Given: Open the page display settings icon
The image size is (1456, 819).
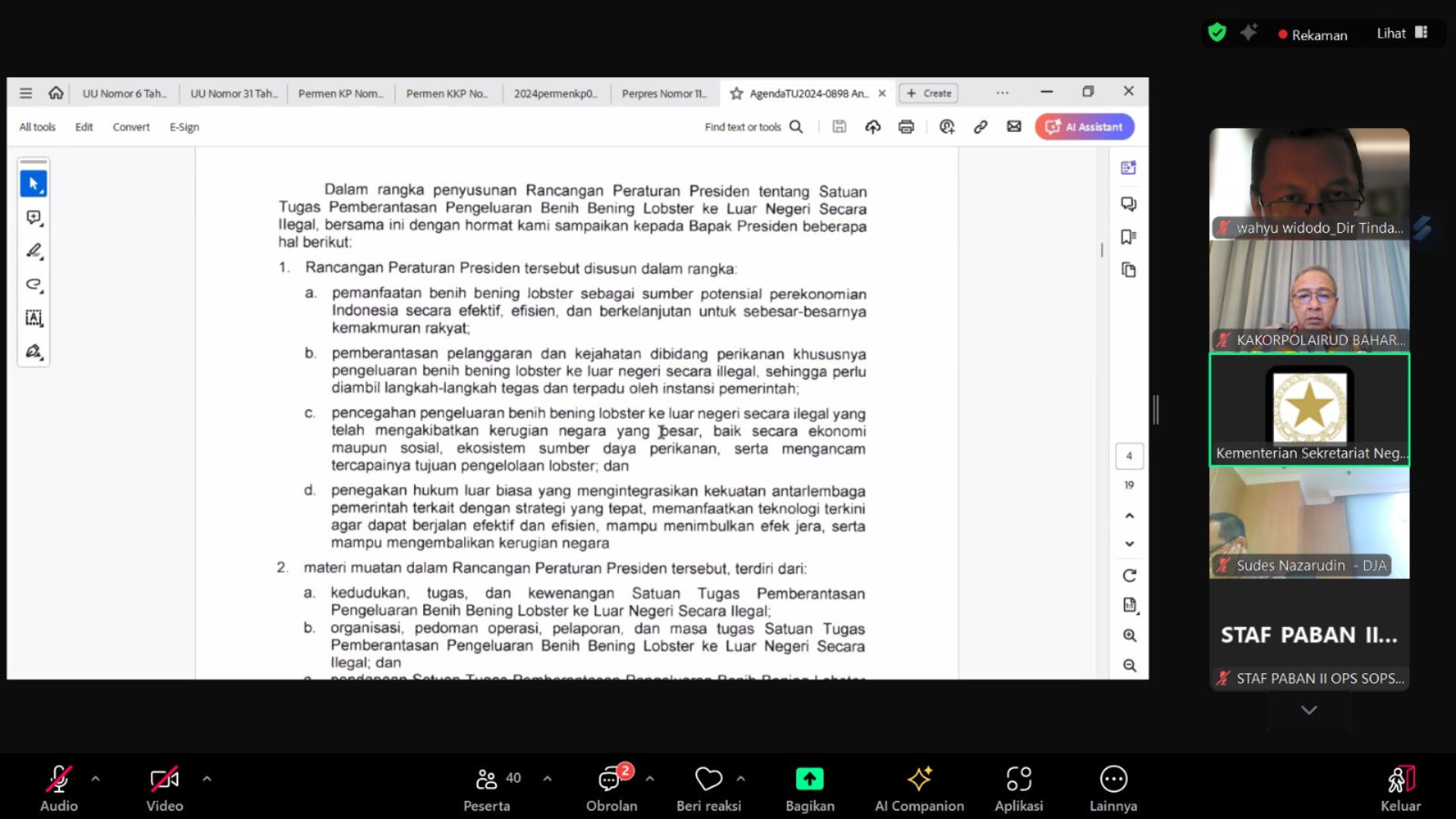Looking at the screenshot, I should tap(1129, 605).
